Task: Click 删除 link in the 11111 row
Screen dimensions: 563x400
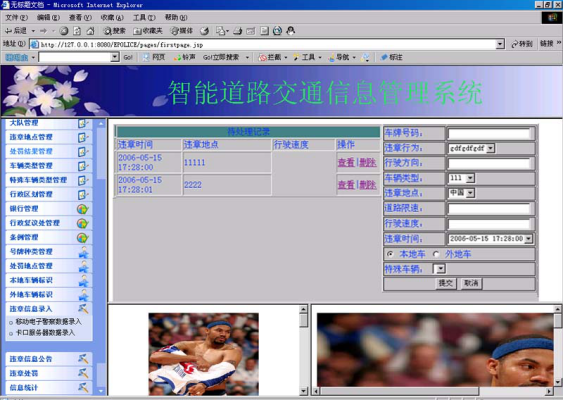Action: [x=368, y=163]
